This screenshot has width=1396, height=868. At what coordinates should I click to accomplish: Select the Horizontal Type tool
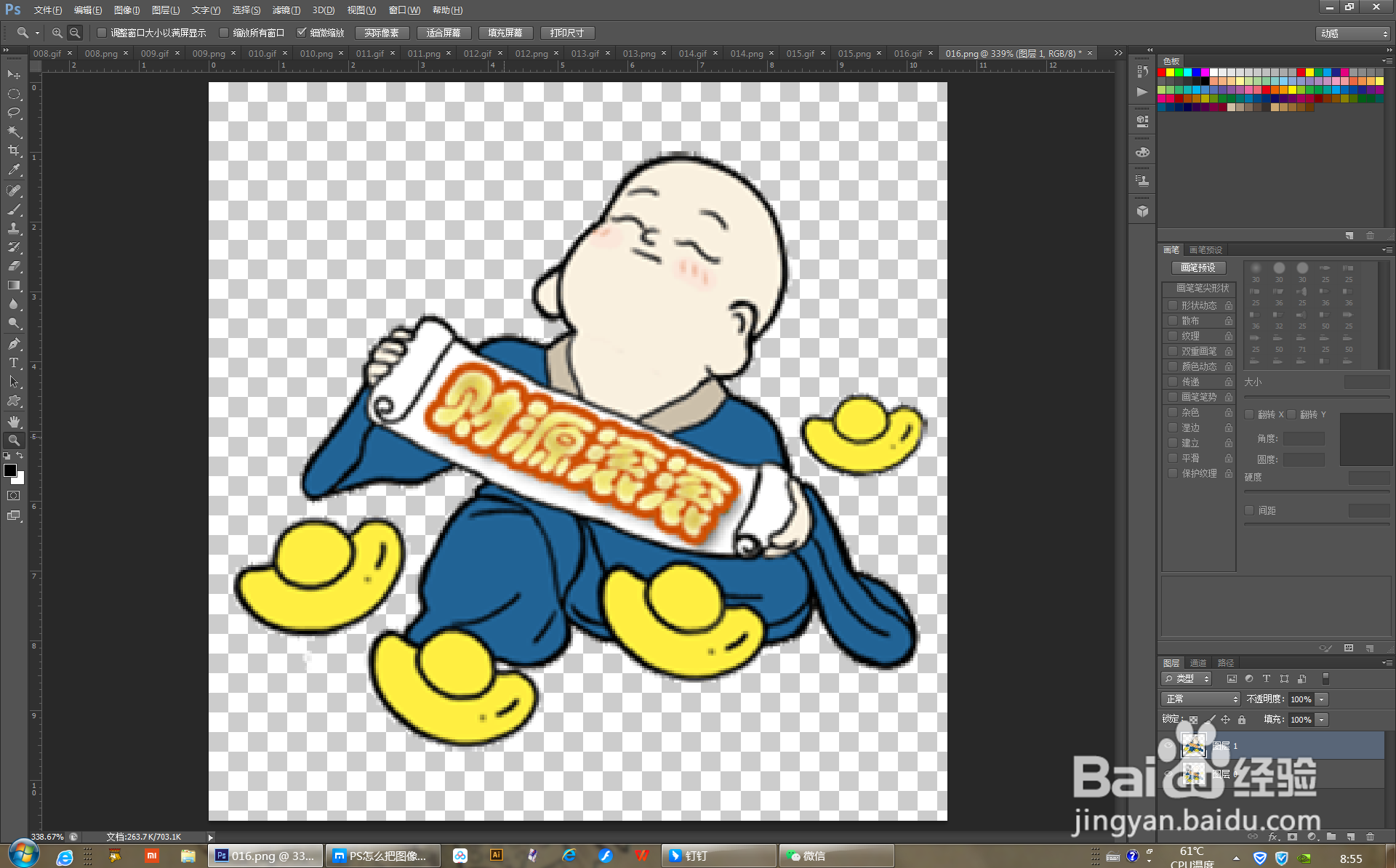pos(14,363)
